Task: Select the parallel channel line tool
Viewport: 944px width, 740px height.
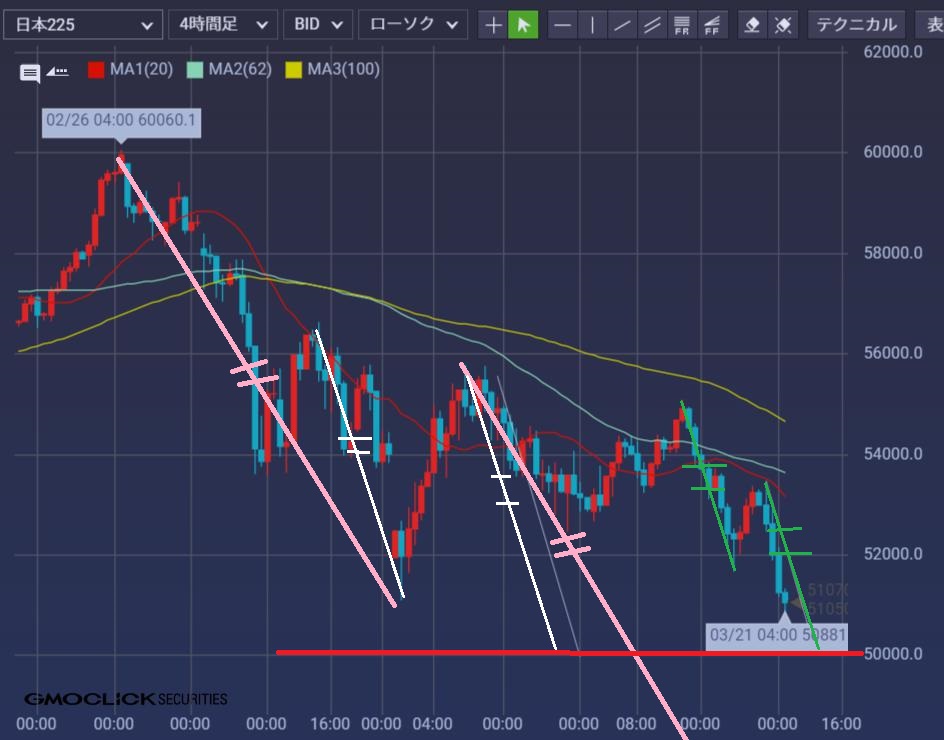Action: coord(653,25)
